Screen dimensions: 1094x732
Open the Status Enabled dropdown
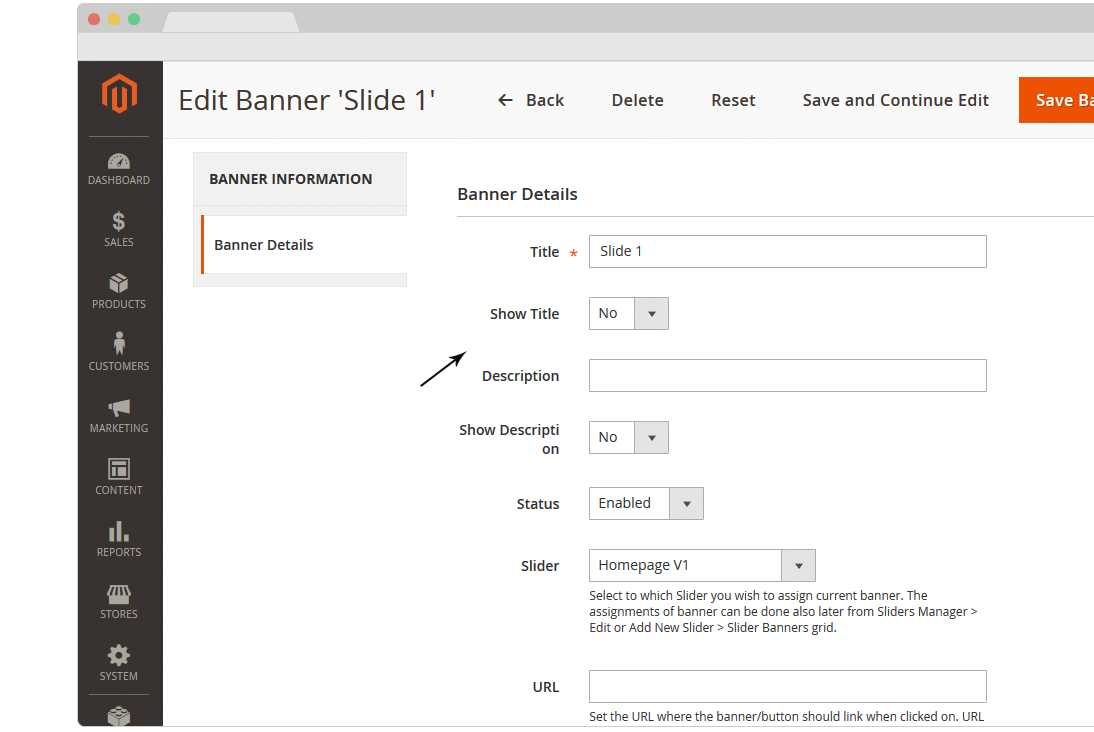646,504
